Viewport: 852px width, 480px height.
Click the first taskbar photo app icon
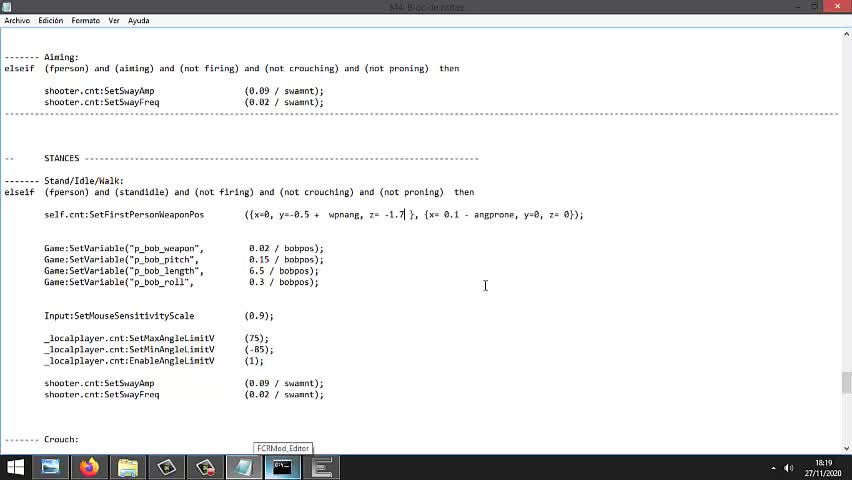pos(51,467)
